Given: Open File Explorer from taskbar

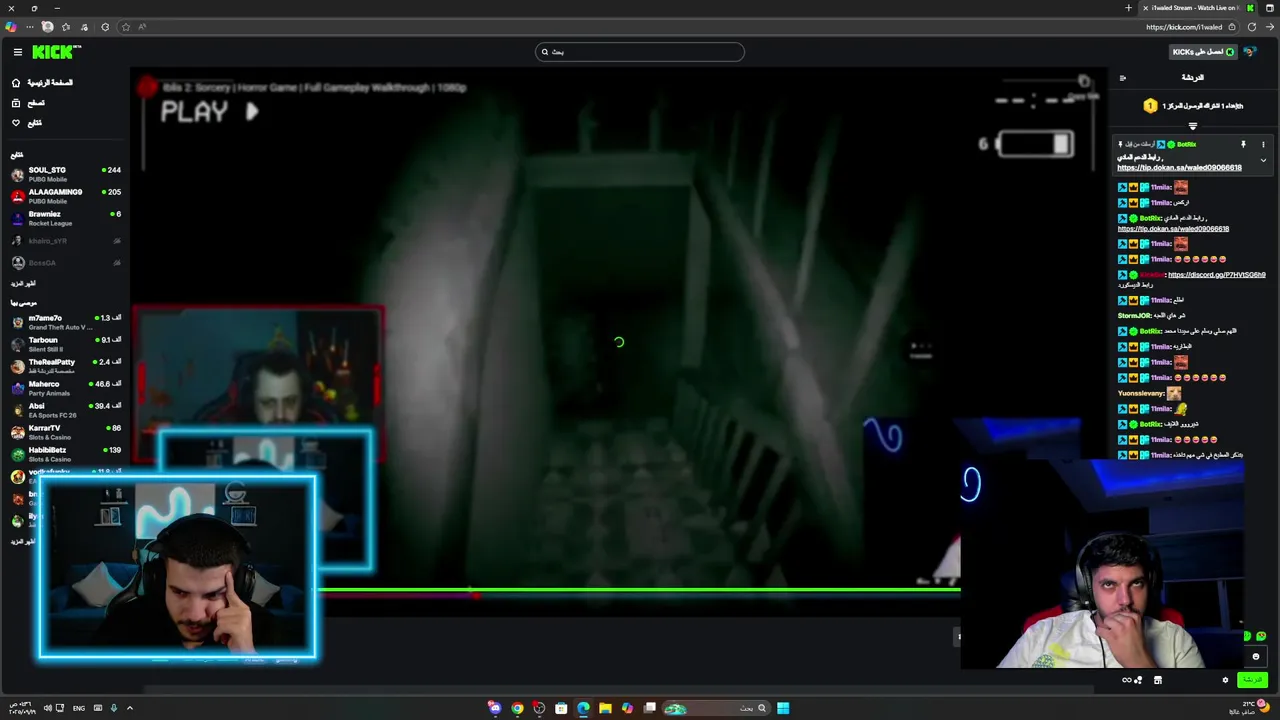Looking at the screenshot, I should [x=605, y=708].
